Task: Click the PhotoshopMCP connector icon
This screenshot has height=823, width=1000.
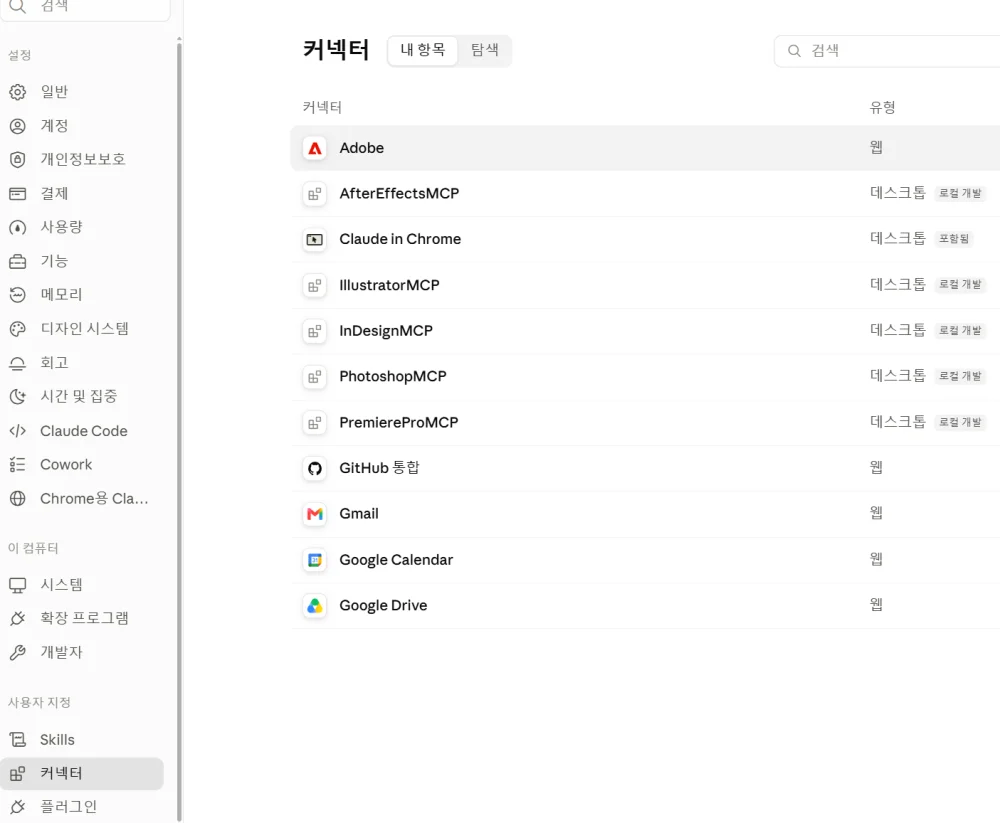Action: point(314,377)
